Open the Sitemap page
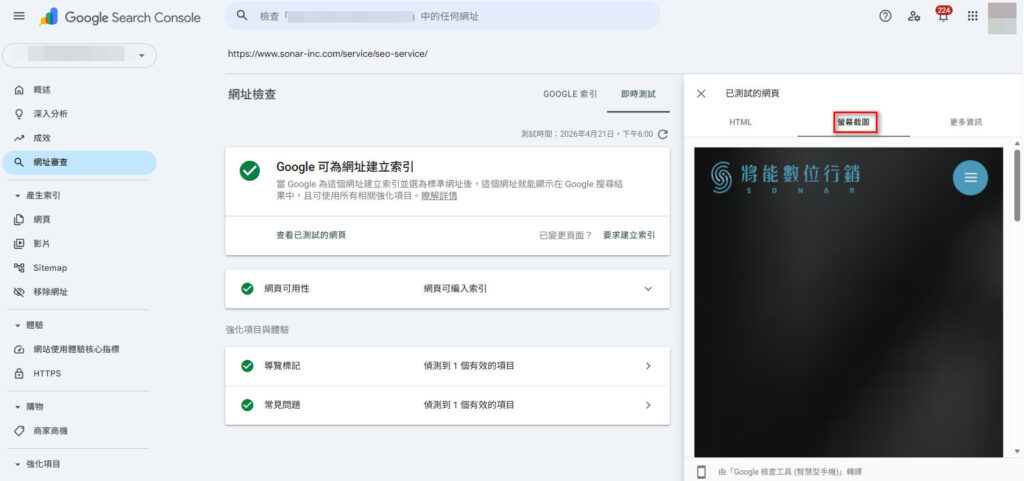This screenshot has width=1024, height=481. pyautogui.click(x=79, y=268)
